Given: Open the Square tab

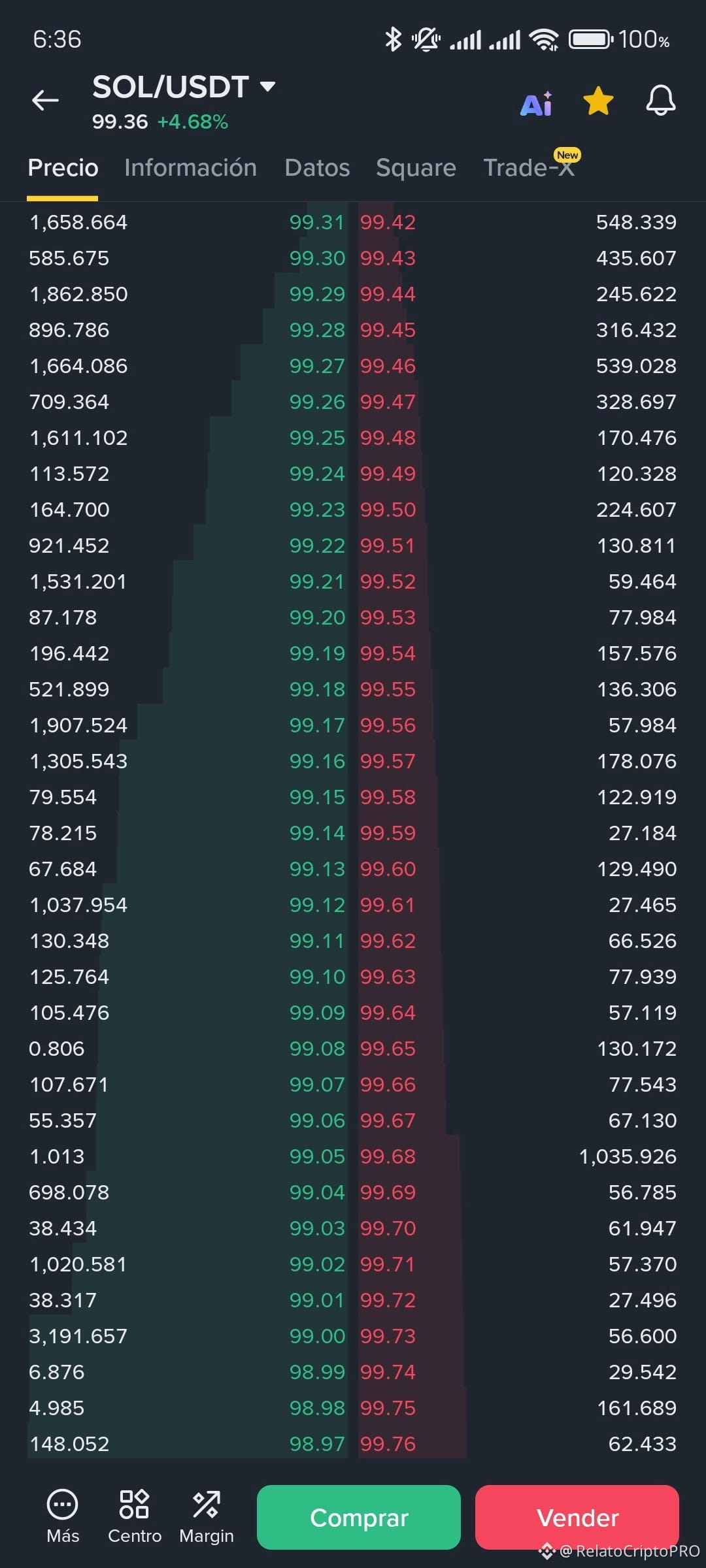Looking at the screenshot, I should tap(416, 168).
